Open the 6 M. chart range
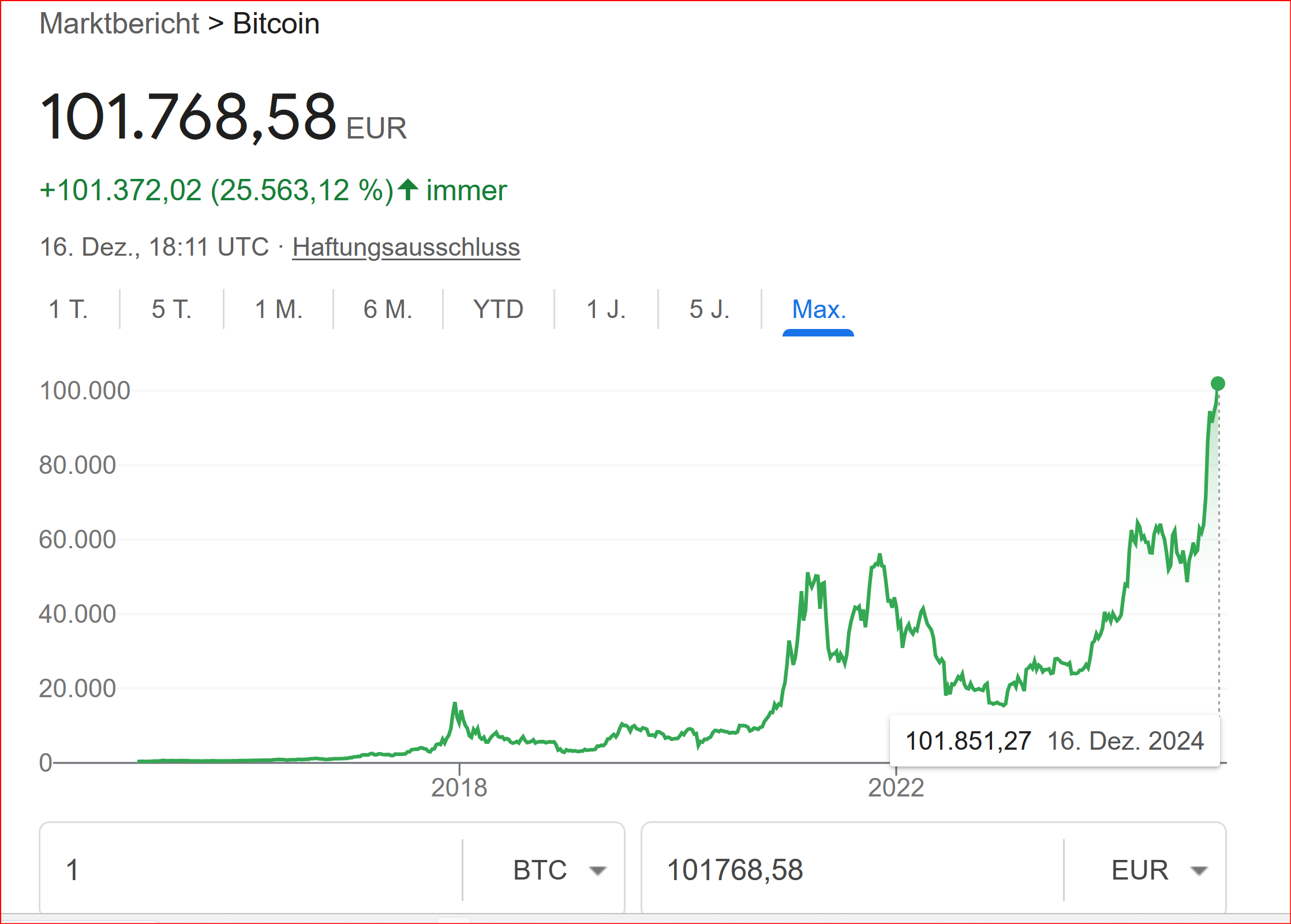1291x924 pixels. click(388, 309)
